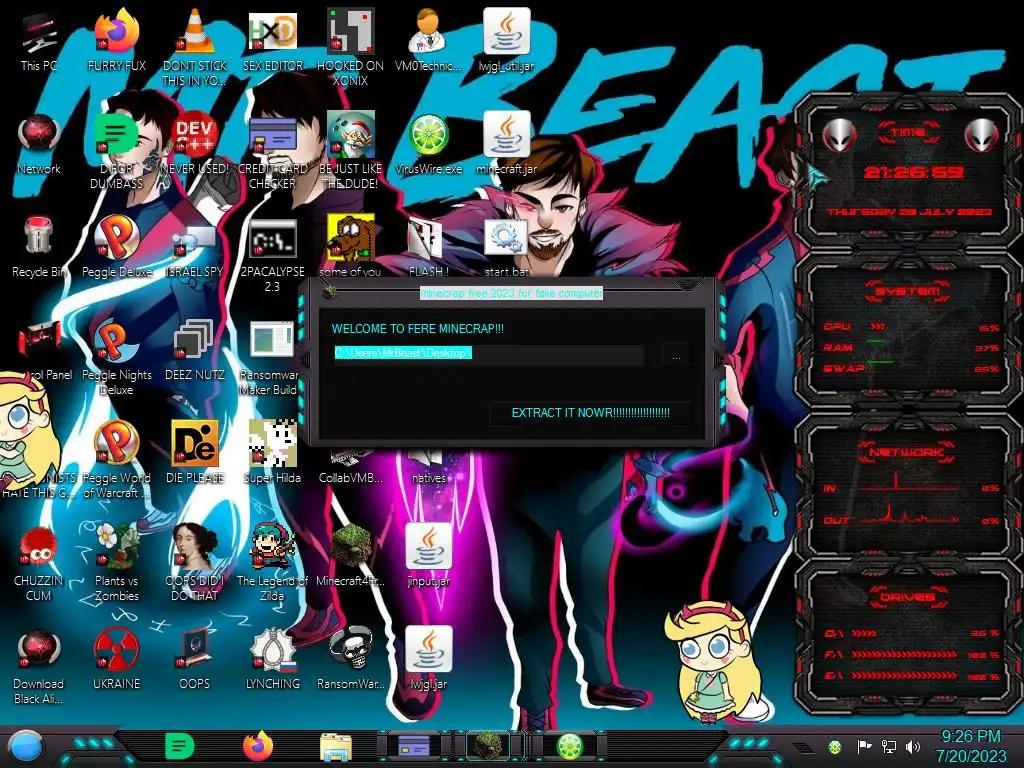Select the Peggle Deluxe shortcut
The image size is (1024, 768).
(116, 248)
